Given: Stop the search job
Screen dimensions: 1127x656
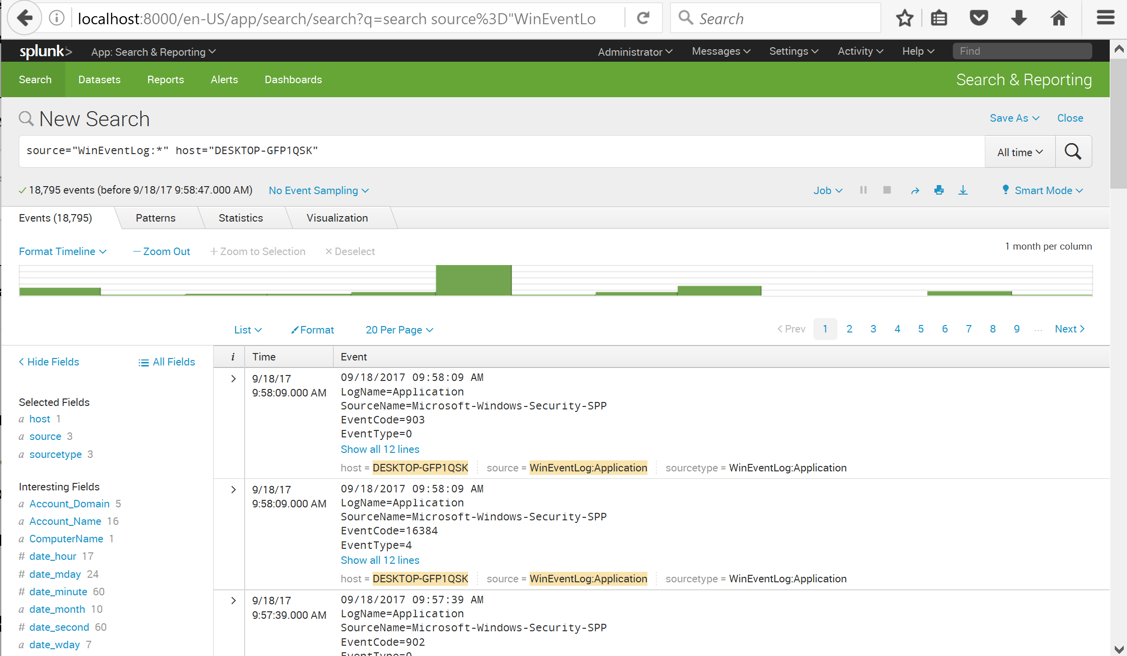Looking at the screenshot, I should 887,190.
